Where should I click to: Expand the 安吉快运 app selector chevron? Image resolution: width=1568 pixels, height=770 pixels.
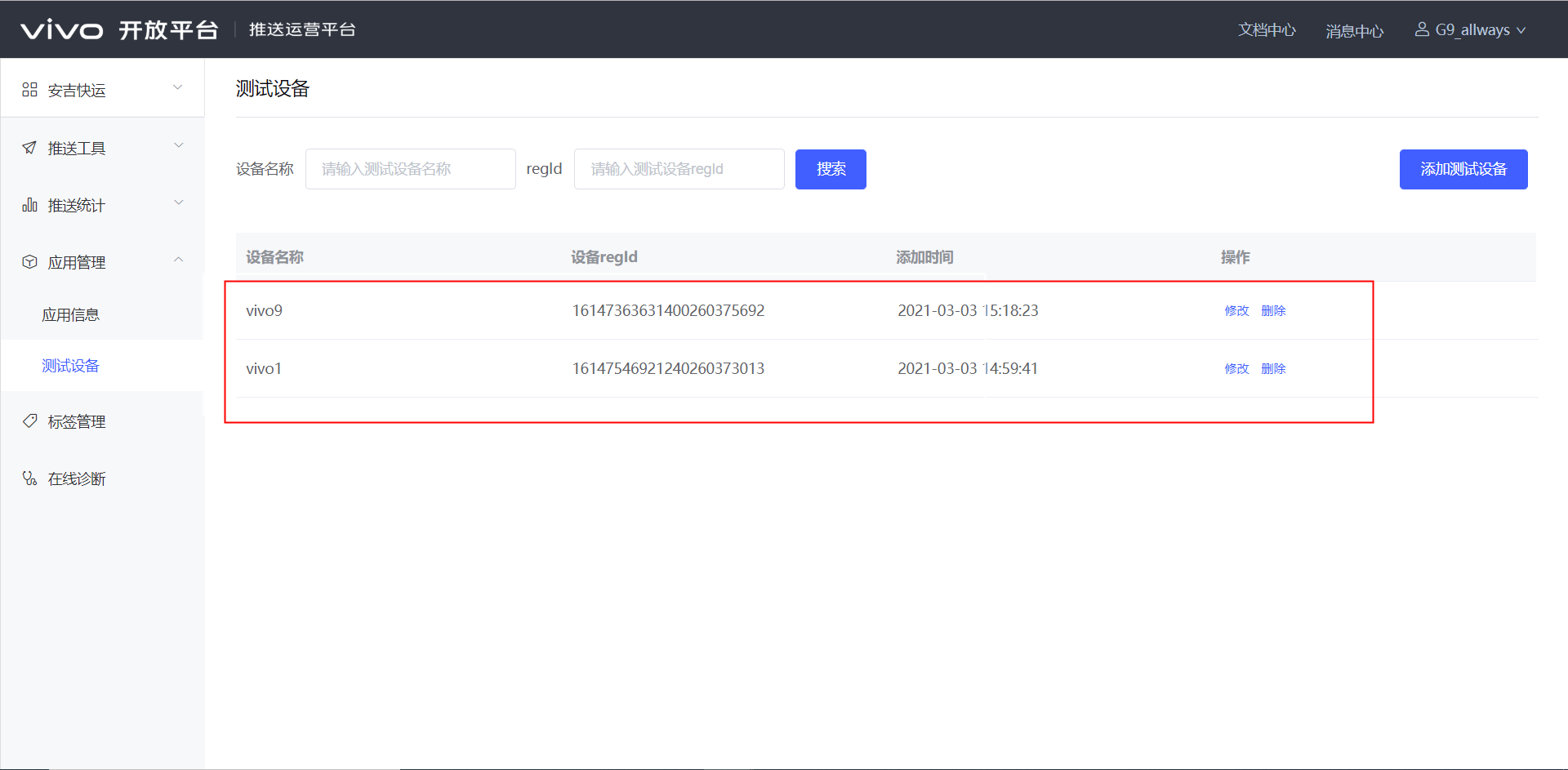(x=178, y=87)
